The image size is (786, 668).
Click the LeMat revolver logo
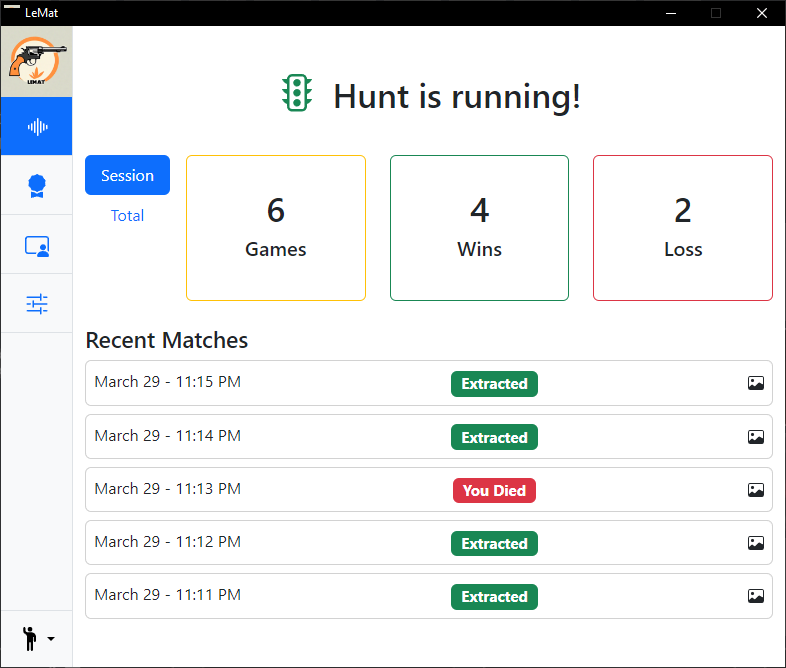[x=37, y=61]
